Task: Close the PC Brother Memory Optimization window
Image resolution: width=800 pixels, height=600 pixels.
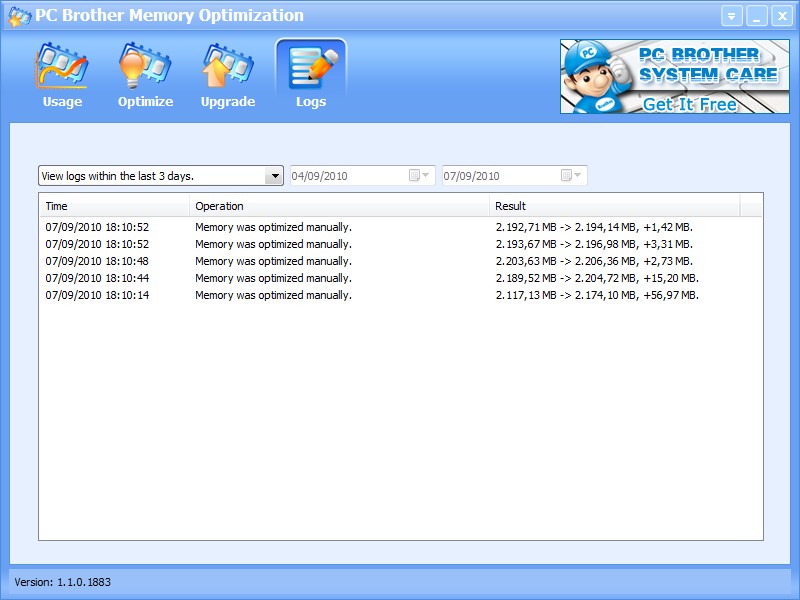Action: pos(782,16)
